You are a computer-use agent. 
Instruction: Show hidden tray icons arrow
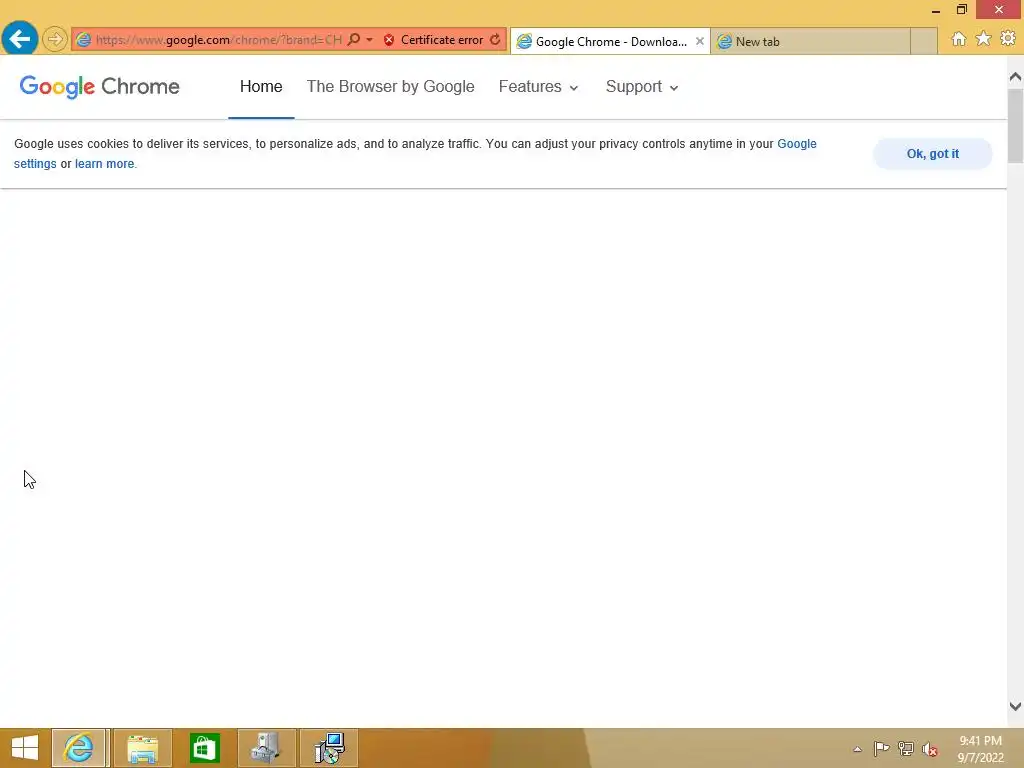[857, 749]
